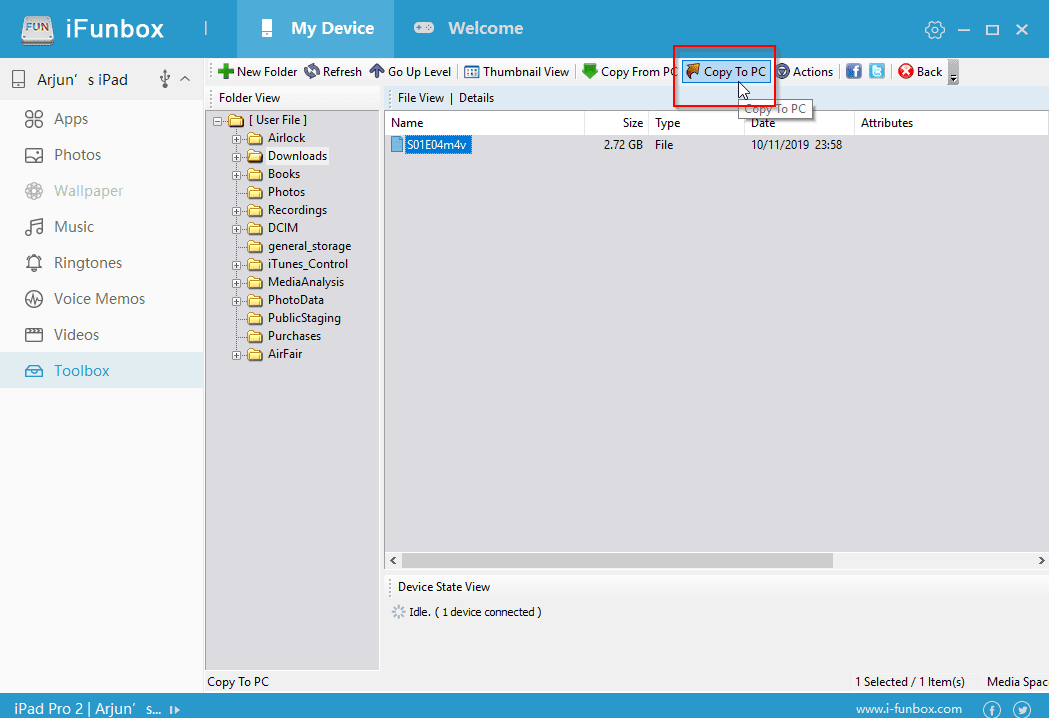Sort files by Type column
This screenshot has height=718, width=1049.
coord(696,123)
